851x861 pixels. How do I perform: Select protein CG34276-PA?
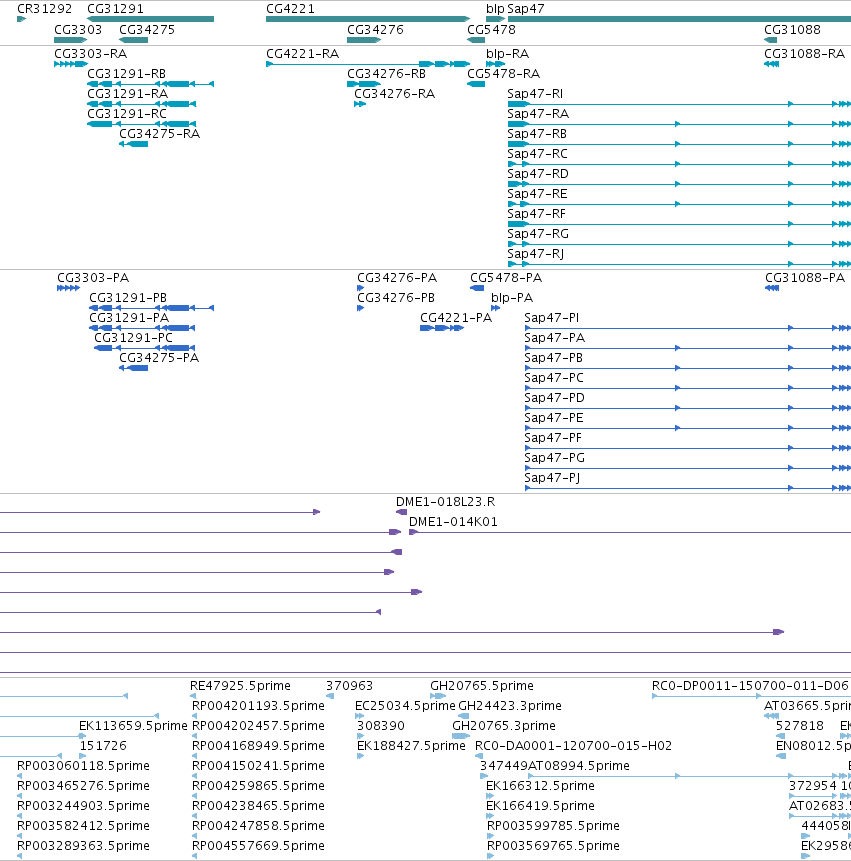[x=397, y=278]
